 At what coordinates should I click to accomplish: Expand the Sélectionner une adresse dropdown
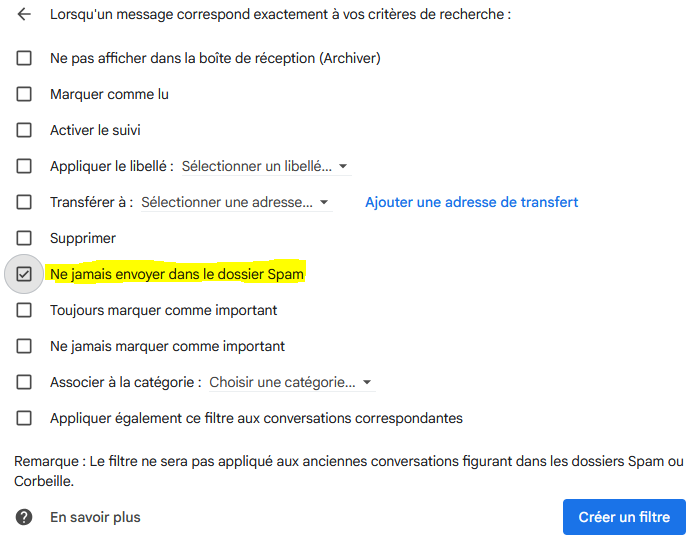(237, 202)
